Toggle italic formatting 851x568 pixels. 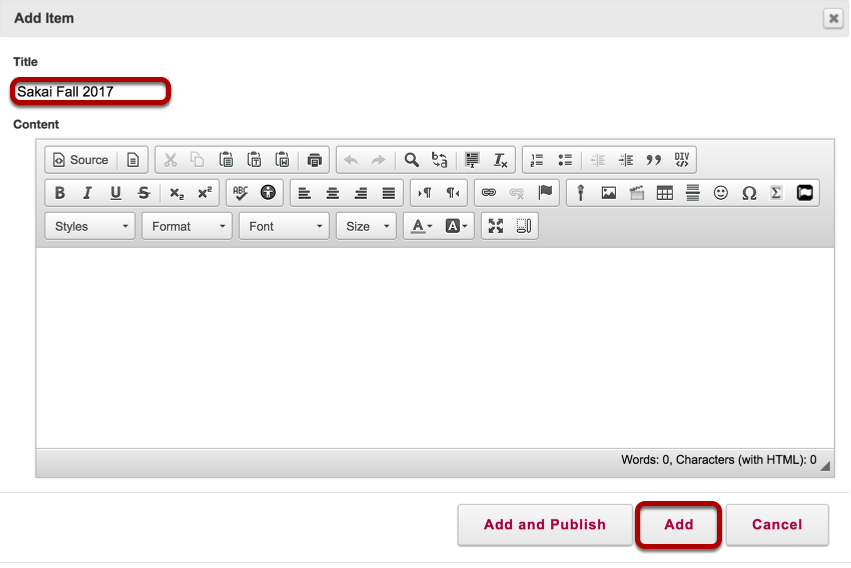click(87, 193)
